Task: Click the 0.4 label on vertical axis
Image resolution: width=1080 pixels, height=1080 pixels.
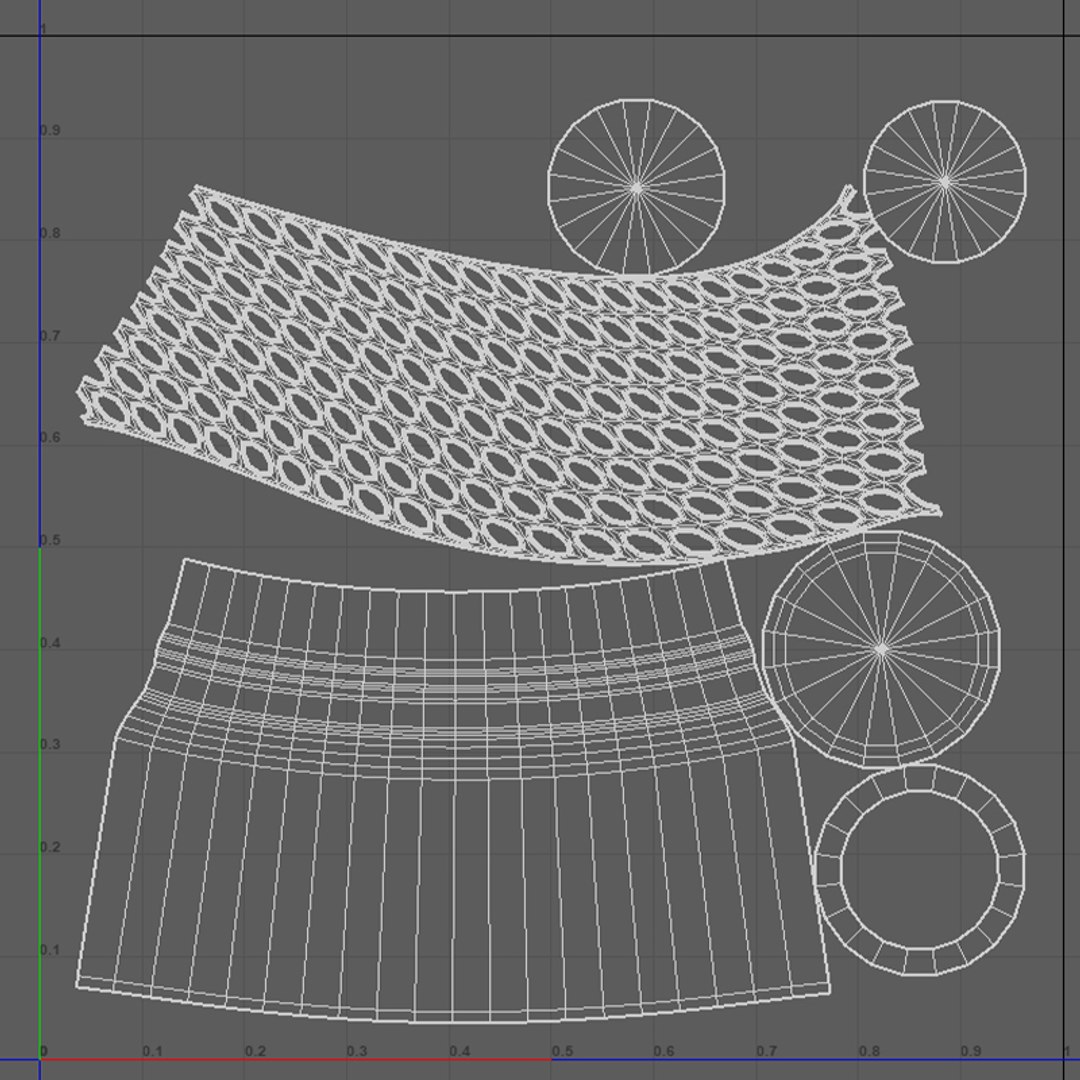Action: click(x=50, y=643)
